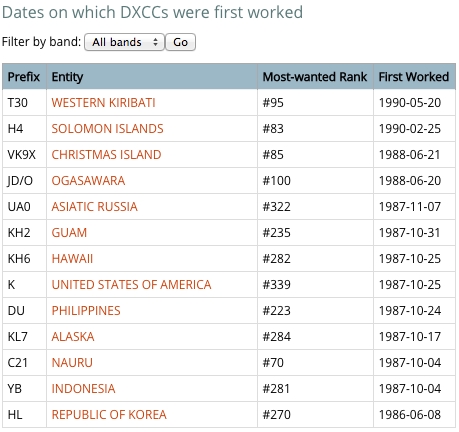Open the 'All bands' filter dropdown
Image resolution: width=459 pixels, height=432 pixels.
click(124, 42)
